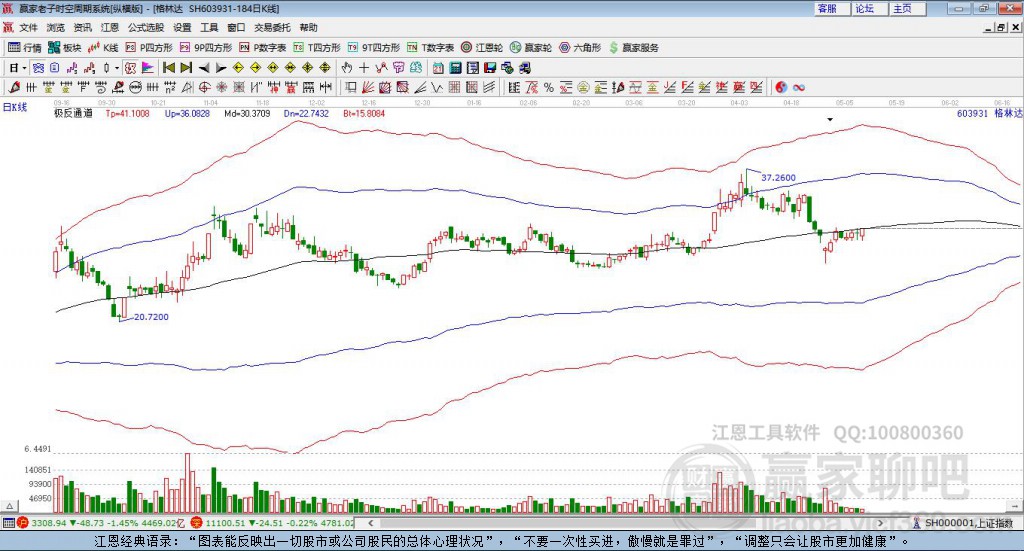Viewport: 1024px width, 551px height.
Task: Open the 板块 sector view
Action: point(64,48)
